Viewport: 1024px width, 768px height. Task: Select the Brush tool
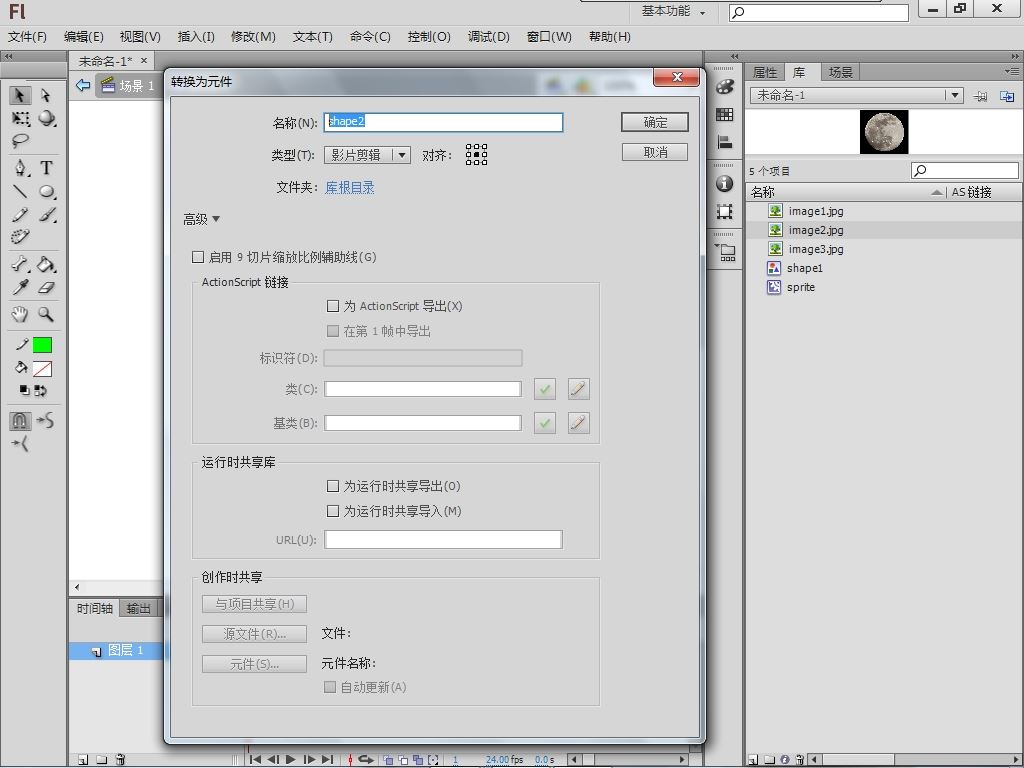click(x=46, y=214)
